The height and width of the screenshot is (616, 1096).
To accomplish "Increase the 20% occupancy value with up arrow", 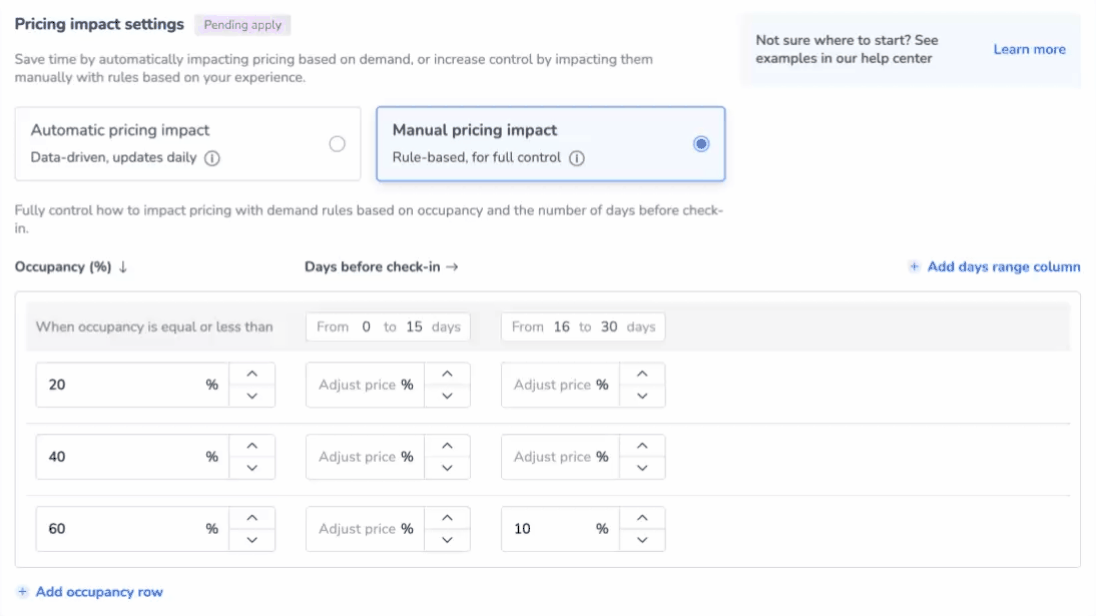I will tap(252, 374).
